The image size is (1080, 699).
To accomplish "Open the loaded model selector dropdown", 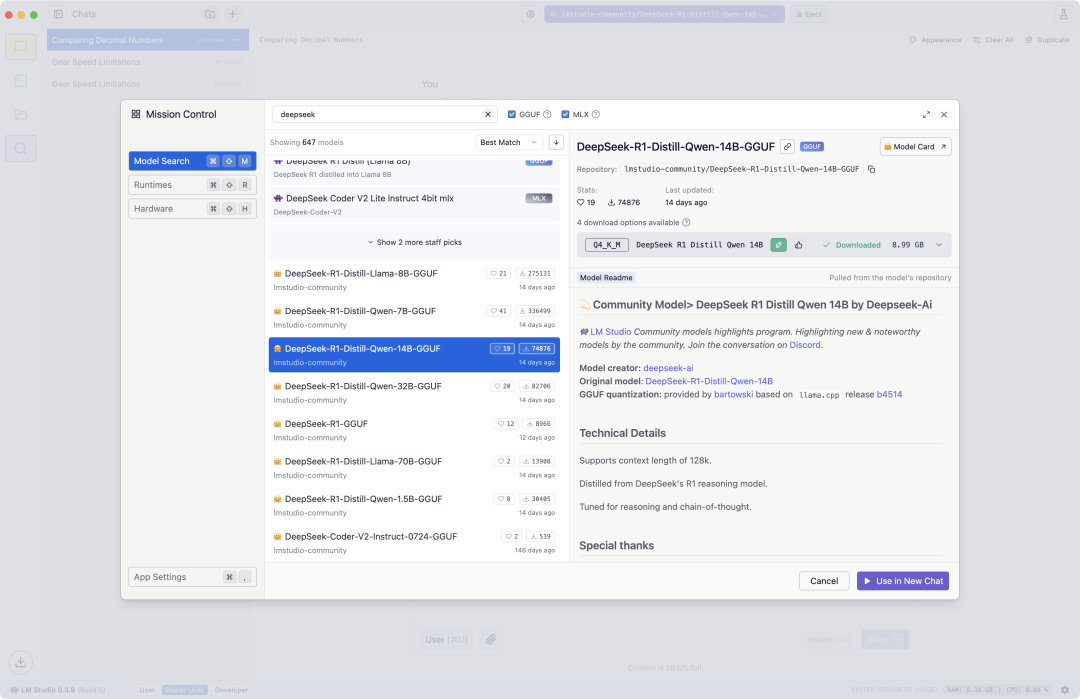I will tap(664, 14).
